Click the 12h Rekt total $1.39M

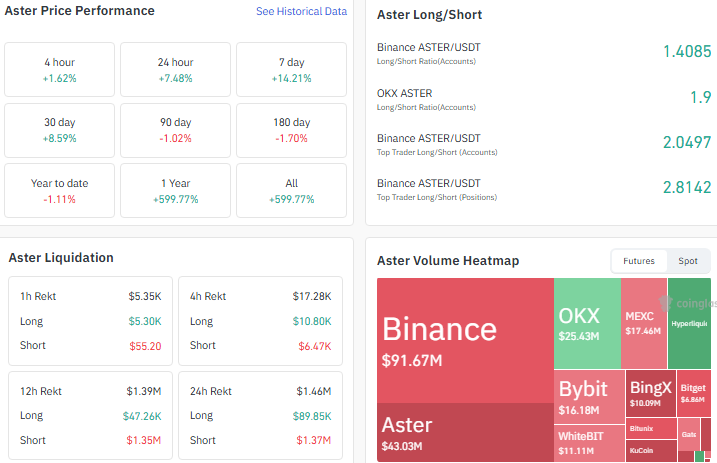[x=144, y=391]
